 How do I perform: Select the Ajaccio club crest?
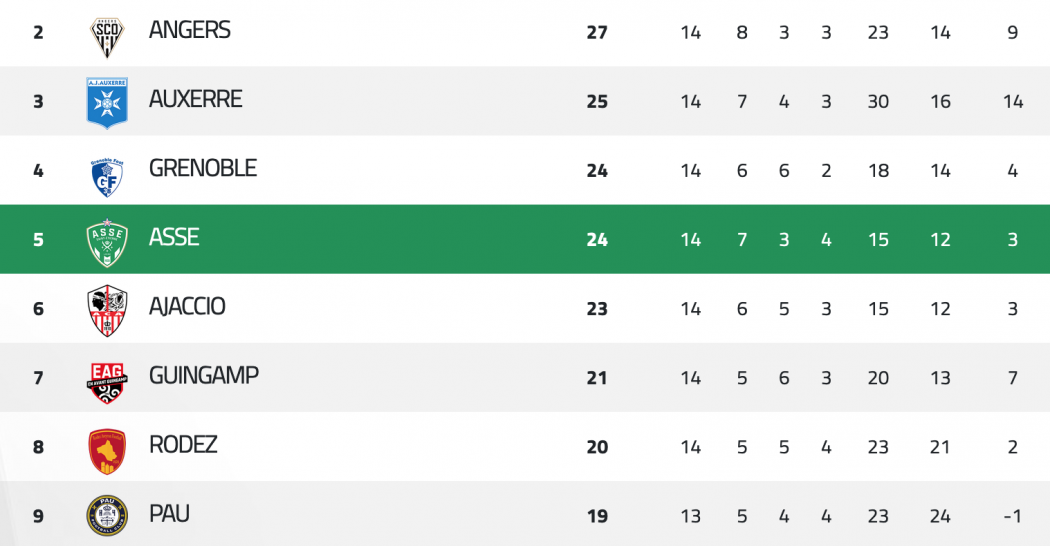point(107,311)
